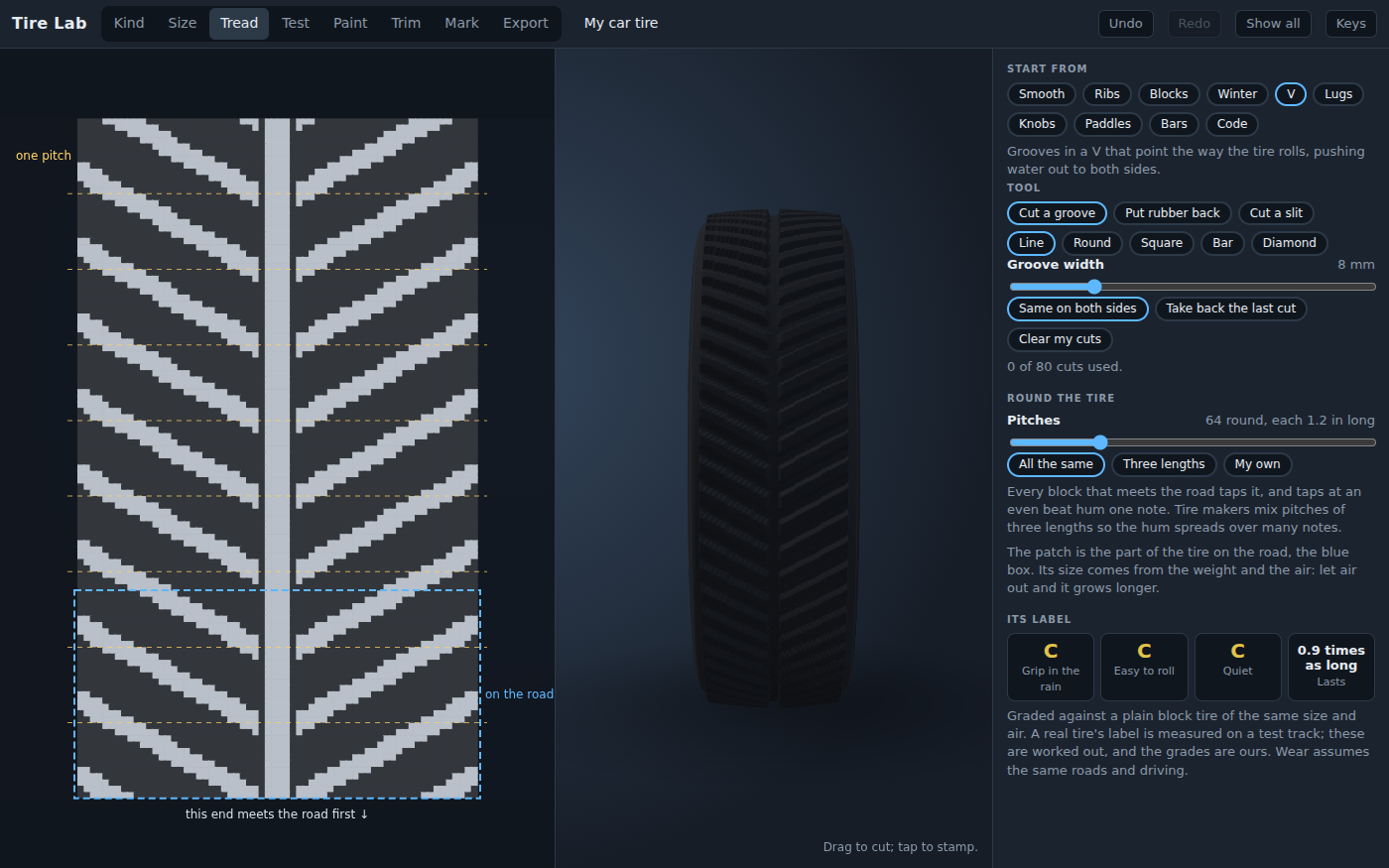Click 'Clear my cuts' button
This screenshot has height=868, width=1389.
[x=1060, y=339]
